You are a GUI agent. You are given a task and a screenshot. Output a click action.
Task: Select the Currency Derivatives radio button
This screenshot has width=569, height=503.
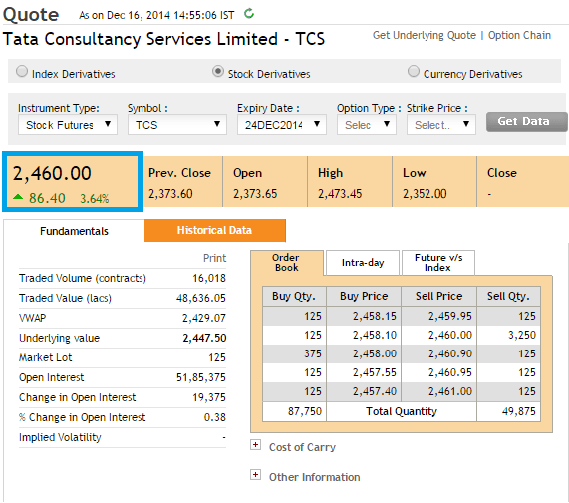click(414, 71)
